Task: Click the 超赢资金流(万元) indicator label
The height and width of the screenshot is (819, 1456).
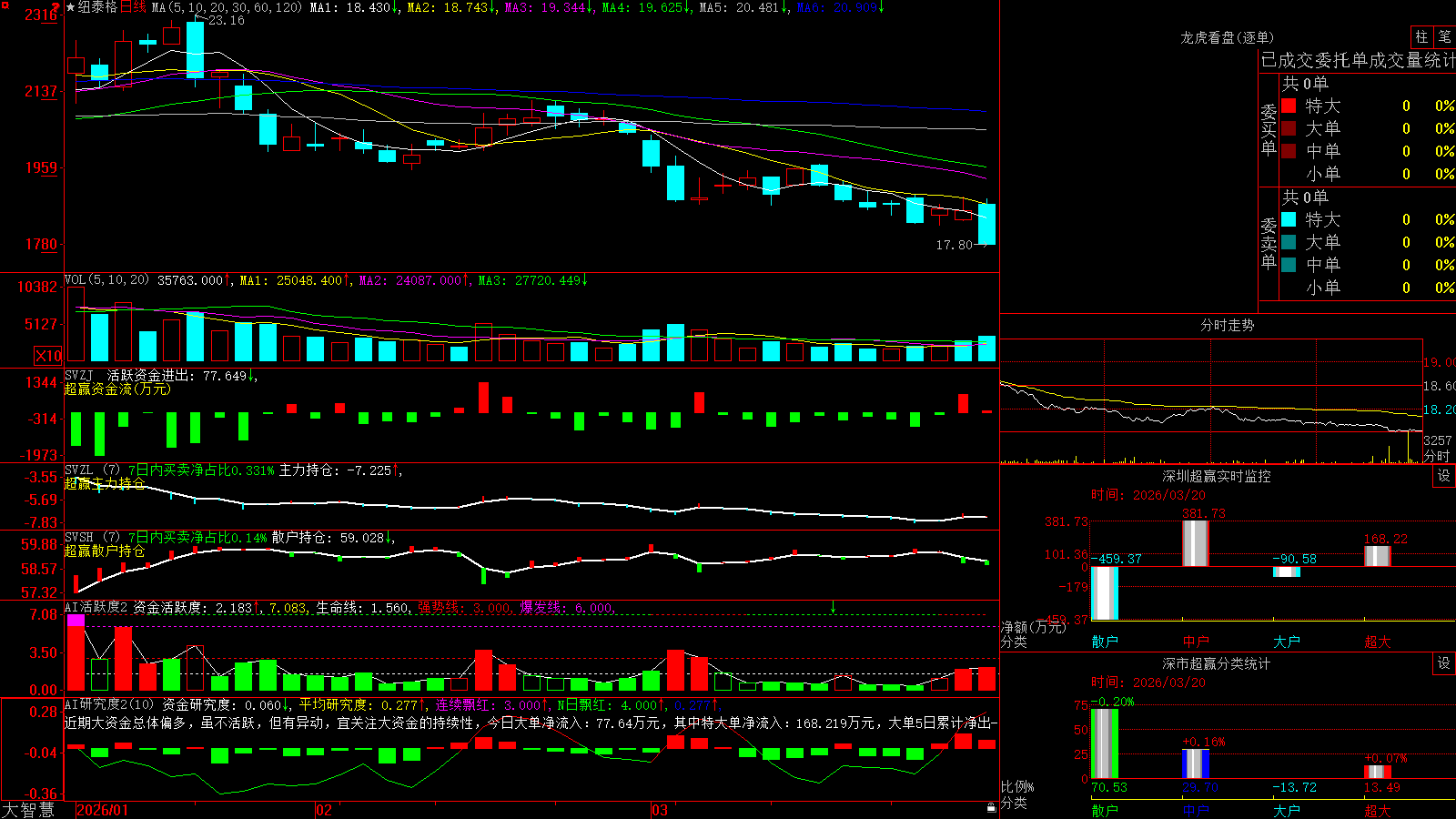Action: click(x=117, y=389)
